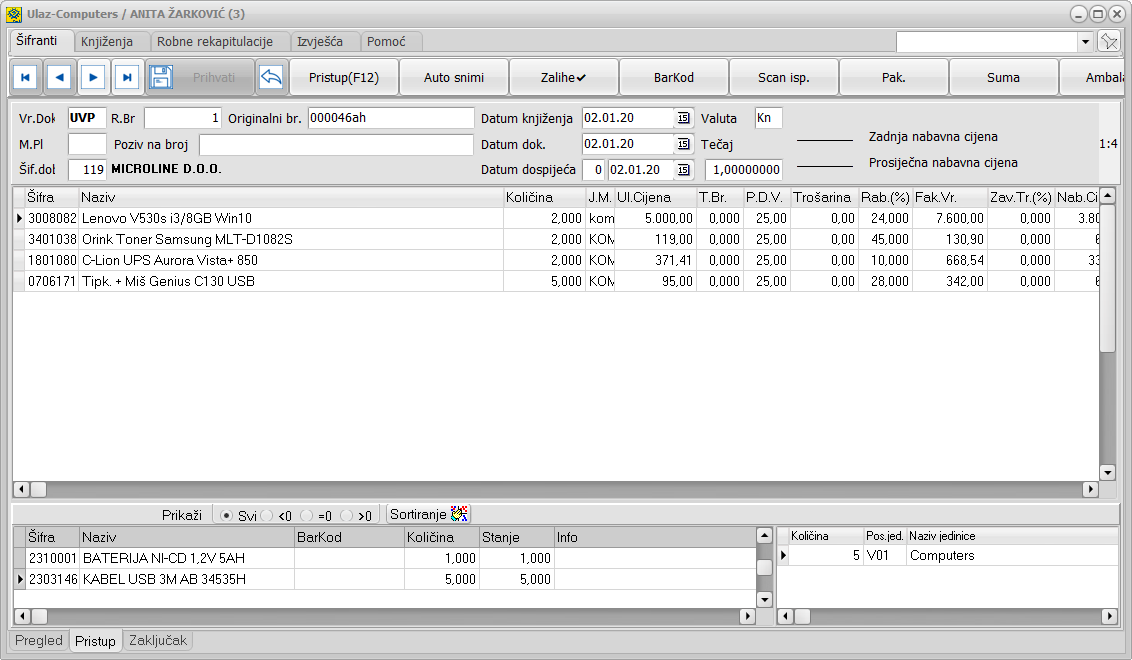1132x660 pixels.
Task: Click the undo back arrow icon
Action: 271,77
